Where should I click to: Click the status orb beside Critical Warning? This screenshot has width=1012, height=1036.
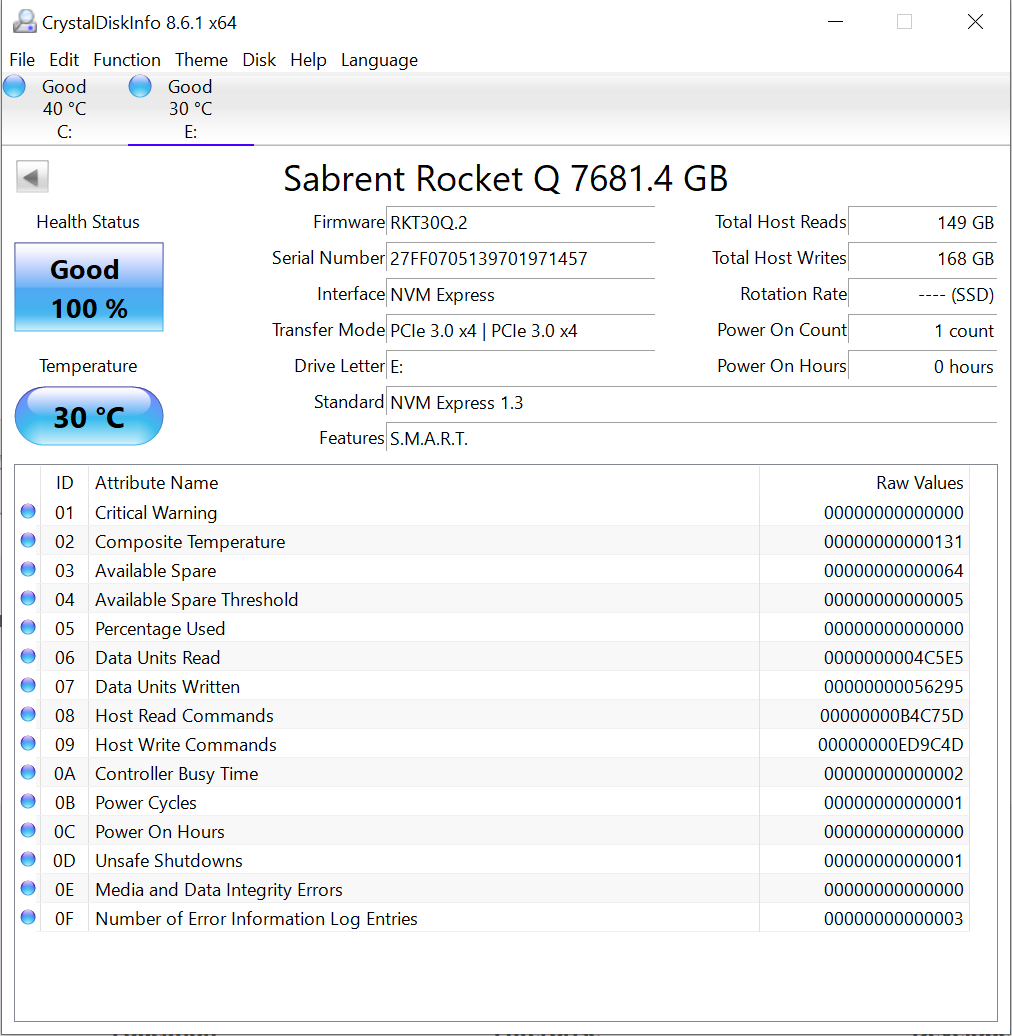[x=28, y=512]
